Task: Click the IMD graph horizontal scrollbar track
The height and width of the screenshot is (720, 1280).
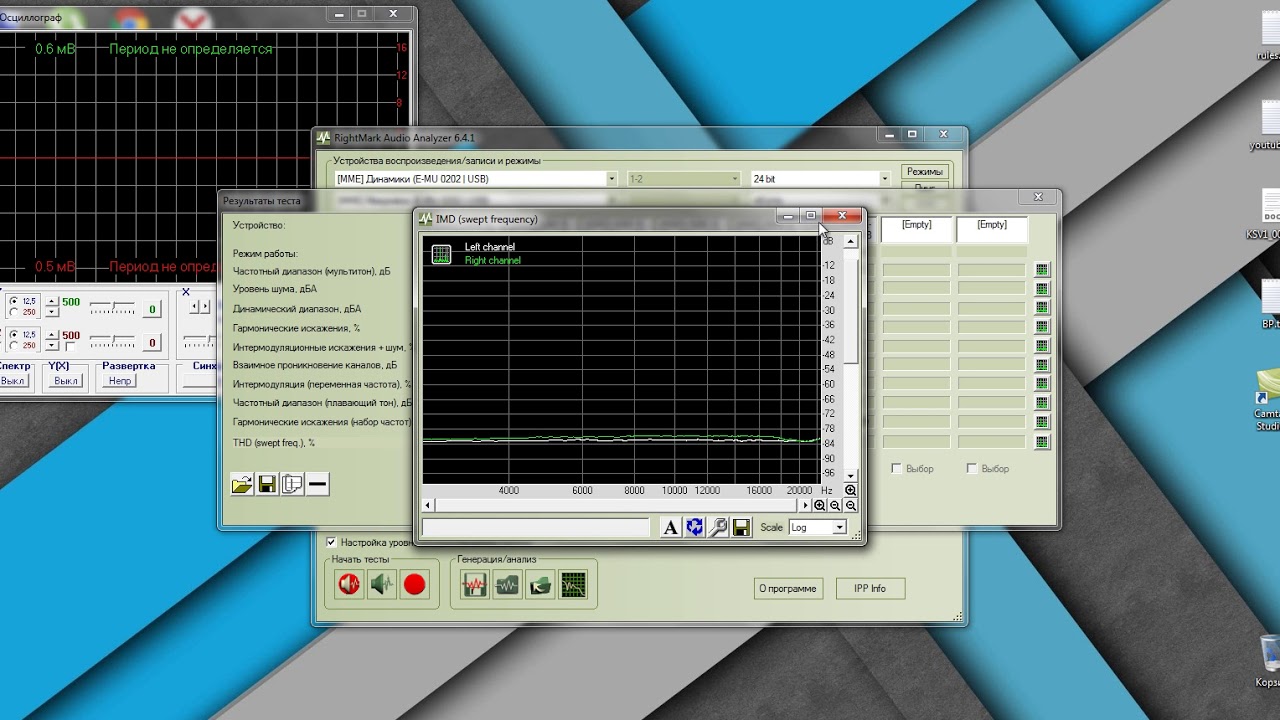Action: pyautogui.click(x=617, y=506)
